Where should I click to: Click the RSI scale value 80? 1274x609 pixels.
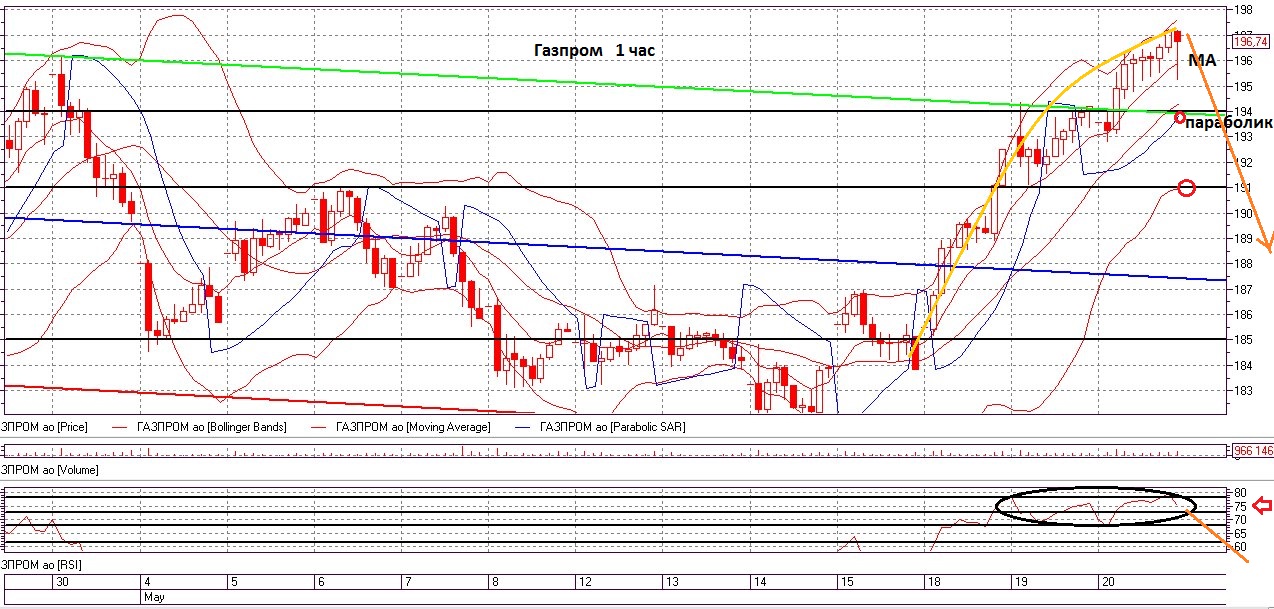click(1241, 493)
